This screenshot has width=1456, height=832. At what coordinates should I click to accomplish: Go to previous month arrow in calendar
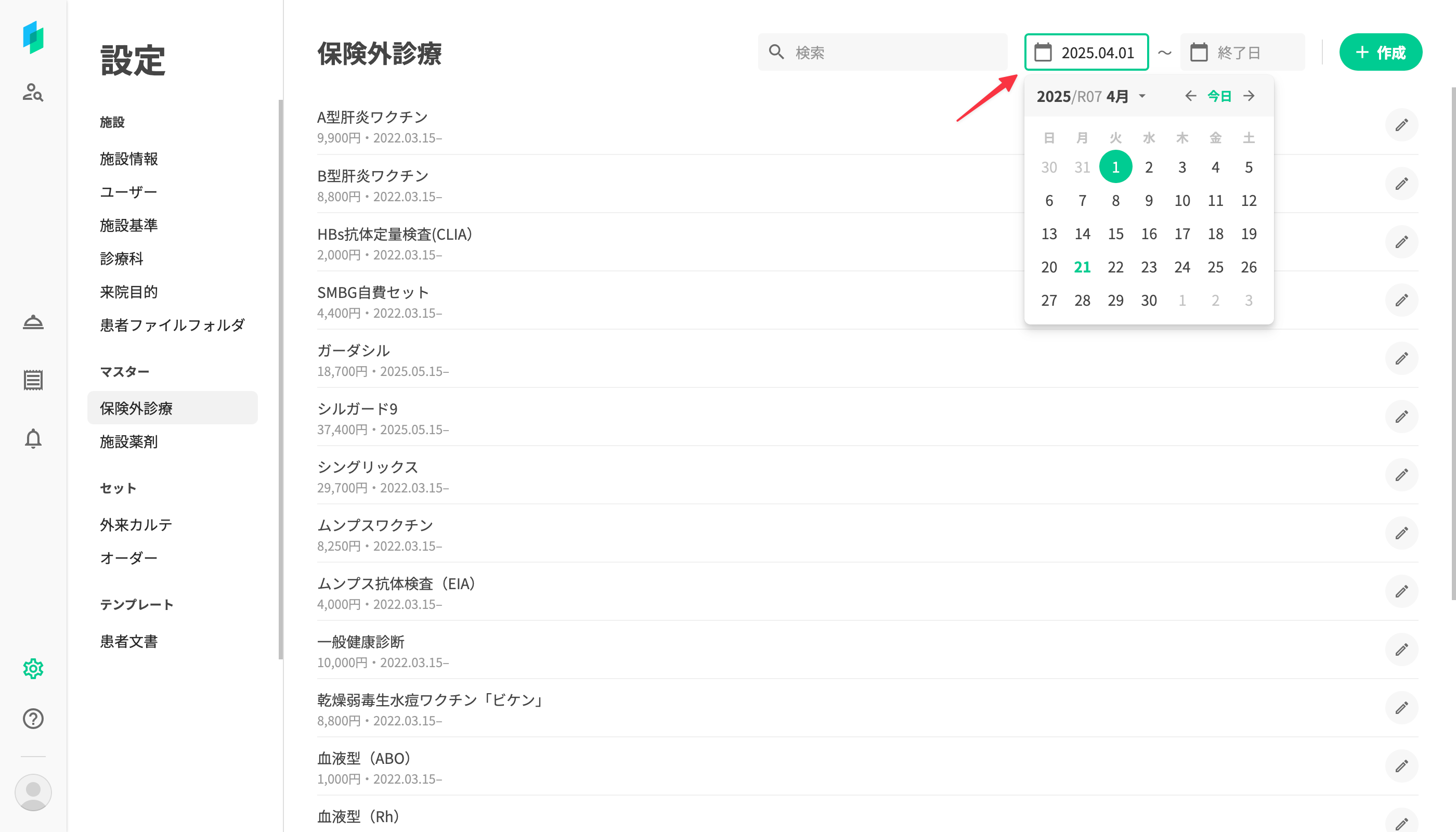point(1190,96)
